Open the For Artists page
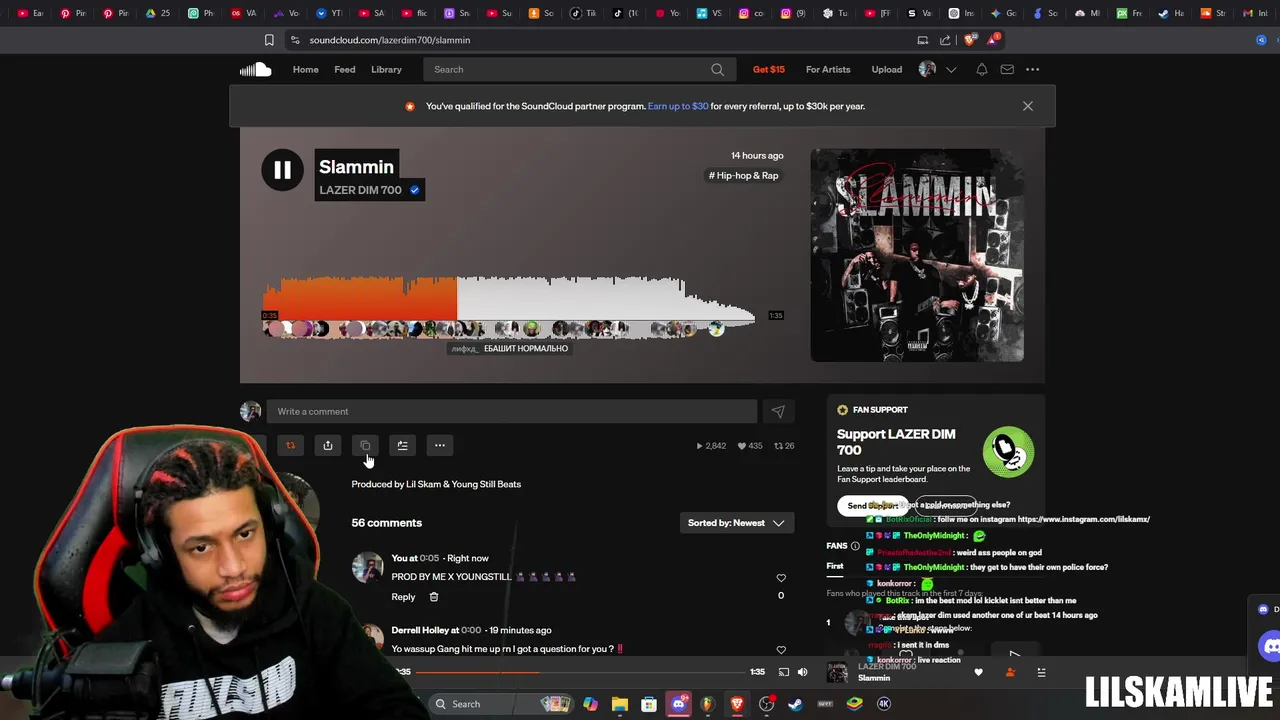1280x720 pixels. tap(828, 69)
